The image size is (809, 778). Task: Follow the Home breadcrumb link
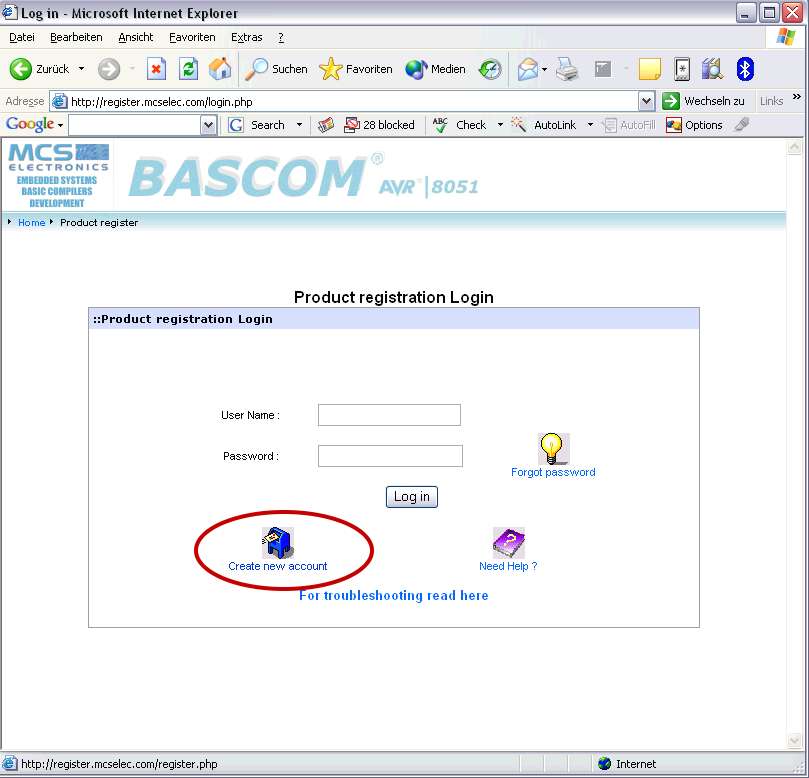31,222
